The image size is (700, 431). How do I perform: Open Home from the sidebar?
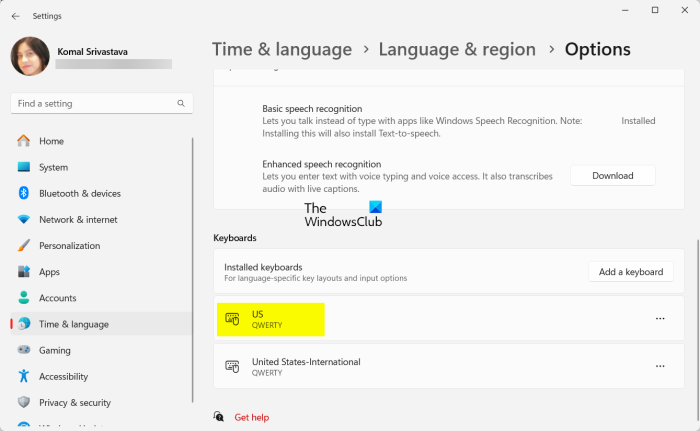51,141
